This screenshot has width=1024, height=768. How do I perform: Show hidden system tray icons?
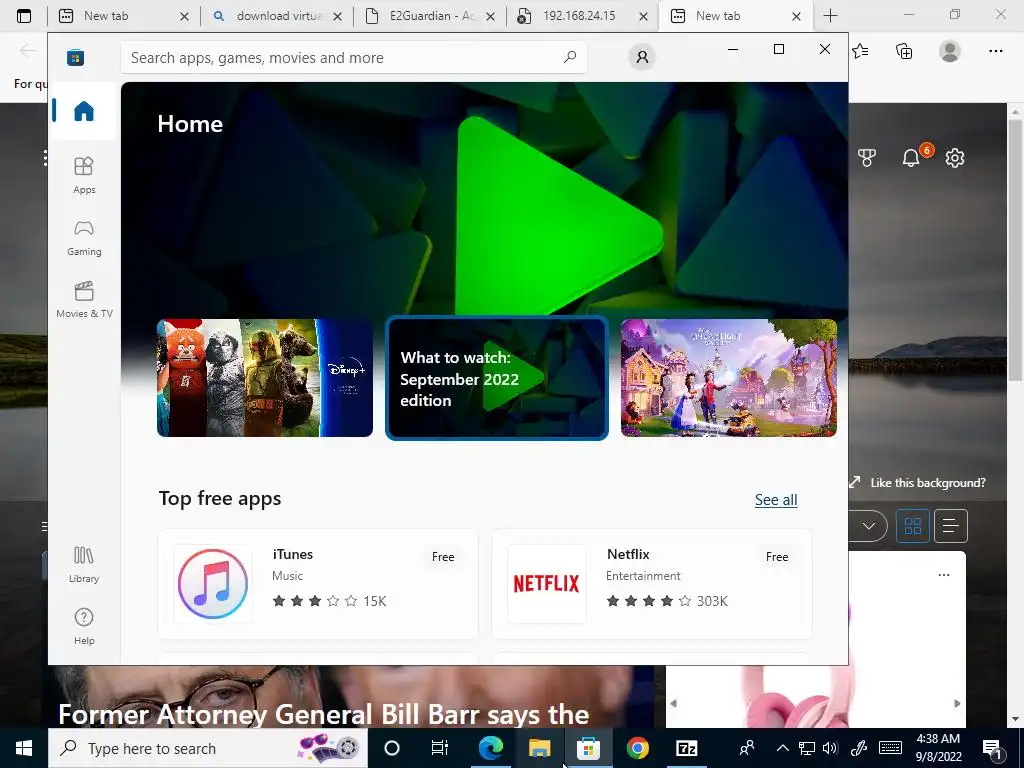coord(782,748)
